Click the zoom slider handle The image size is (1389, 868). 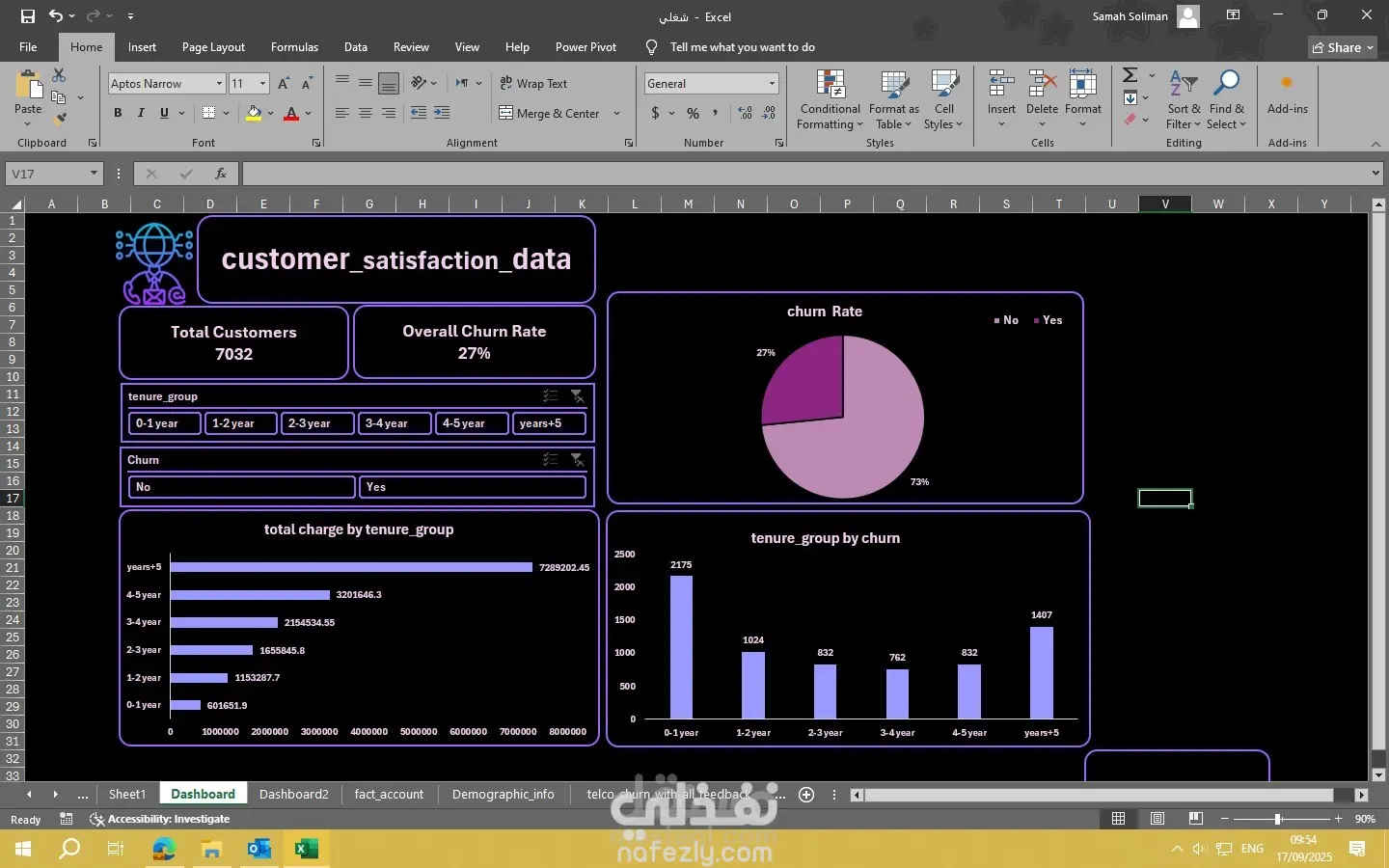coord(1277,819)
